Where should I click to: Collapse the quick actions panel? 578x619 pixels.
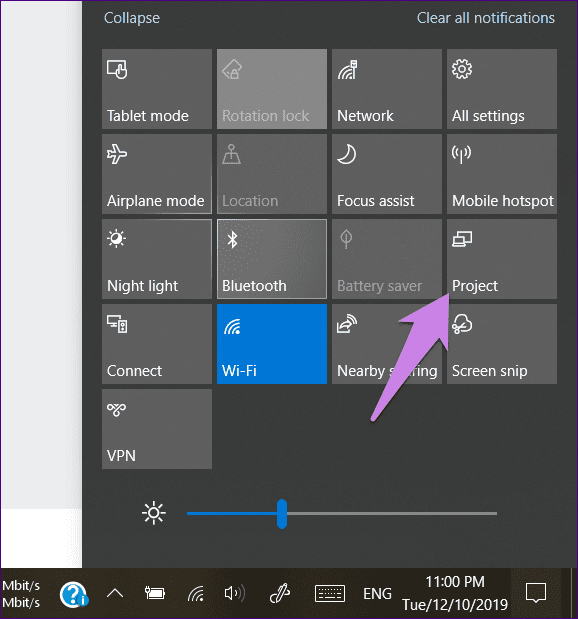tap(132, 18)
